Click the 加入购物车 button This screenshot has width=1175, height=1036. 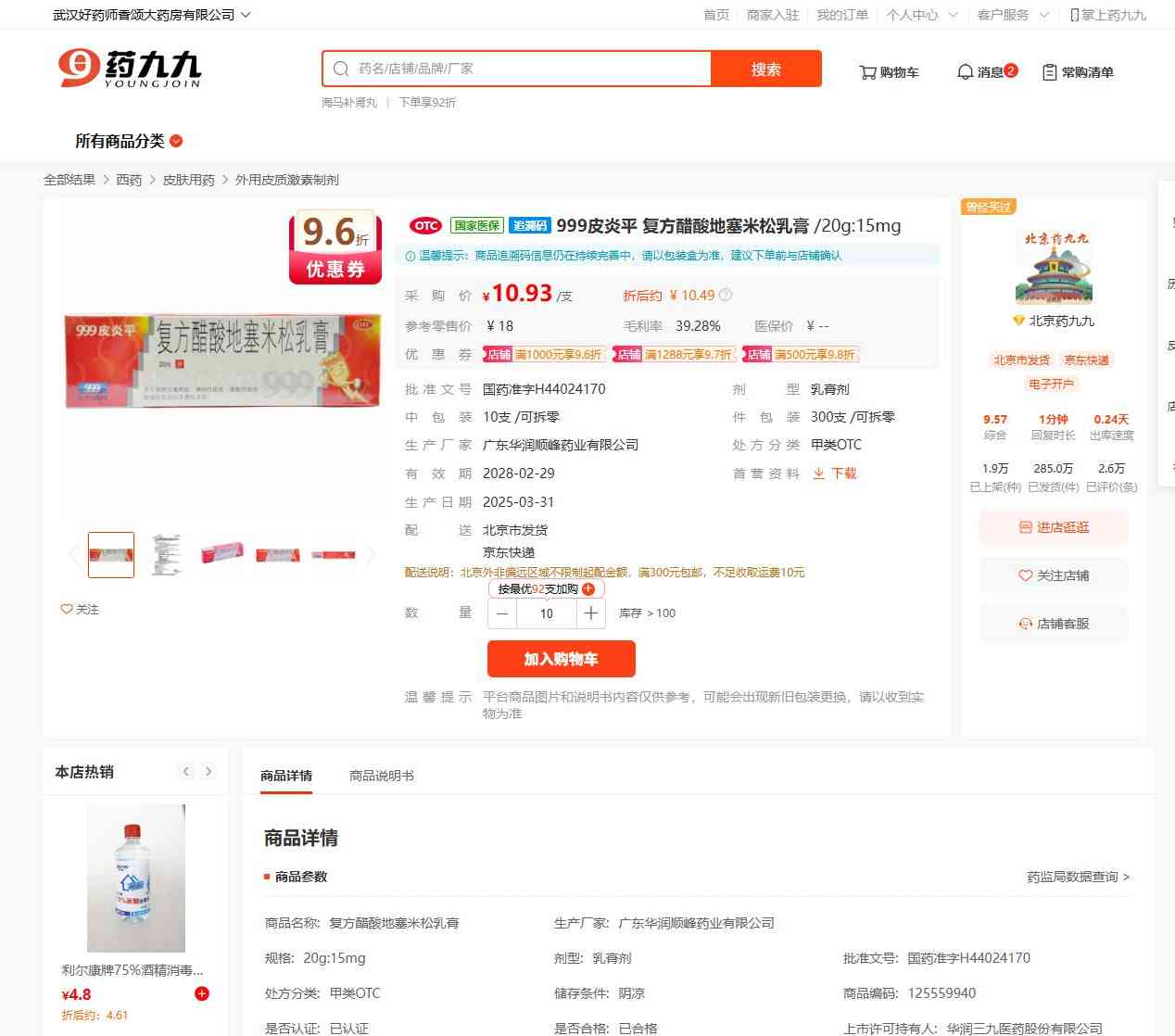[562, 659]
